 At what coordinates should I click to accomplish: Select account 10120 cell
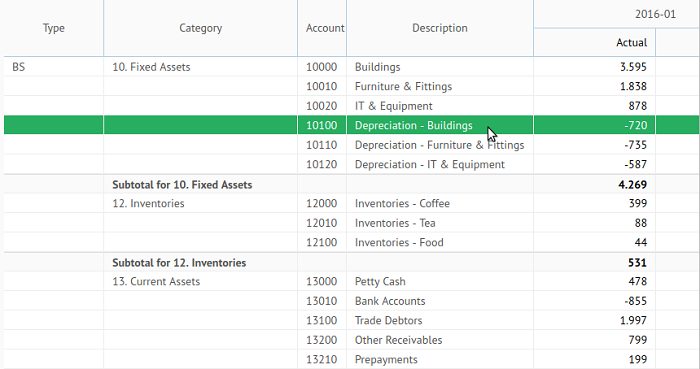pos(322,164)
